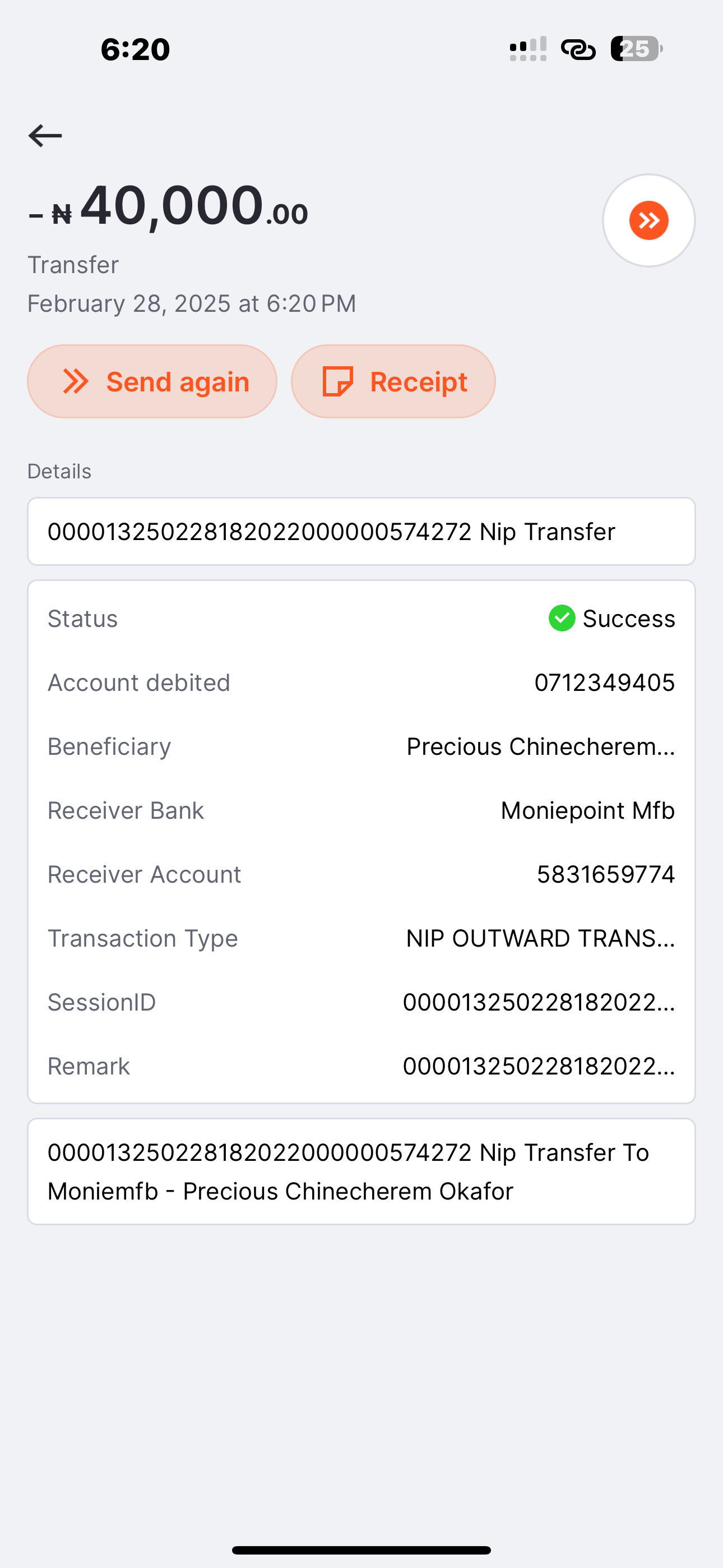
Task: Select the receiver account number 5831659774
Action: pos(605,875)
